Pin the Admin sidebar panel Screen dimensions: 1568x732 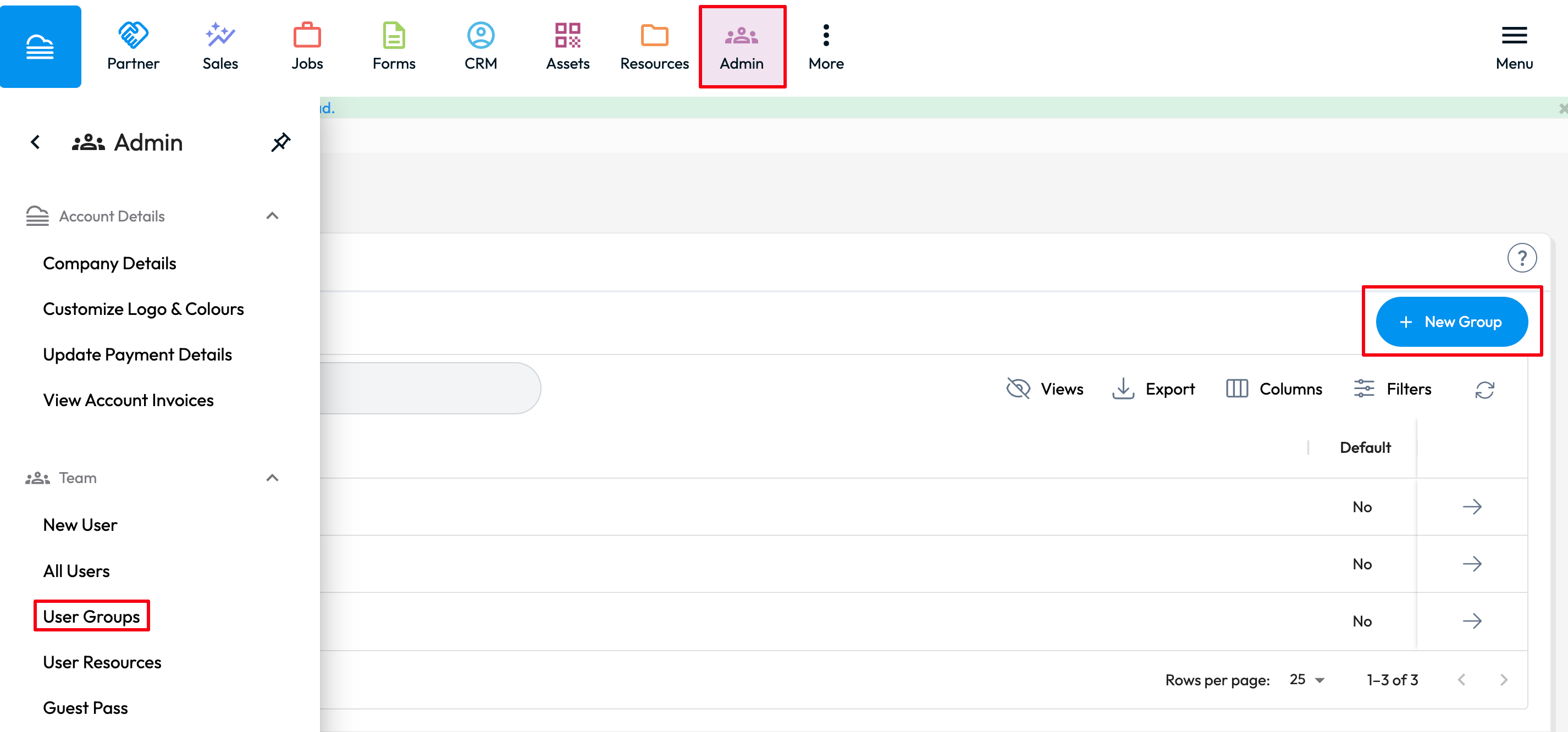280,142
